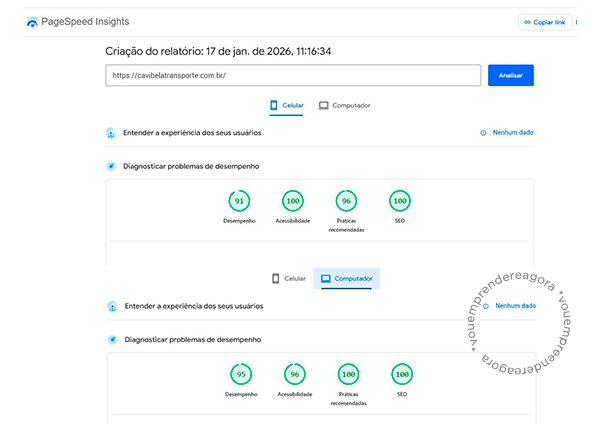
Task: Click the SEO label in upper report
Action: click(x=400, y=221)
